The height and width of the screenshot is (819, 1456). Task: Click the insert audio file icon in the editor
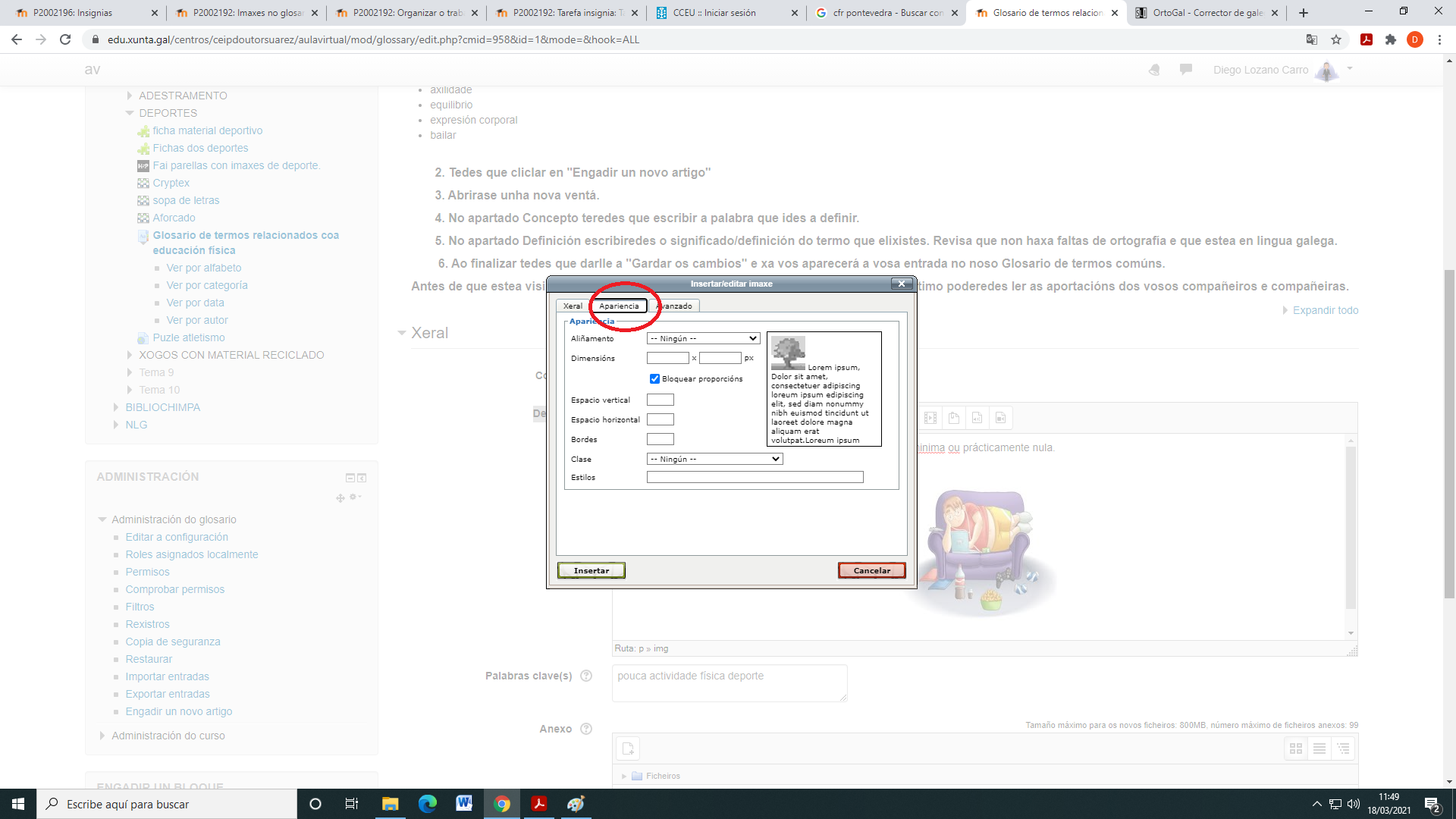tap(978, 418)
